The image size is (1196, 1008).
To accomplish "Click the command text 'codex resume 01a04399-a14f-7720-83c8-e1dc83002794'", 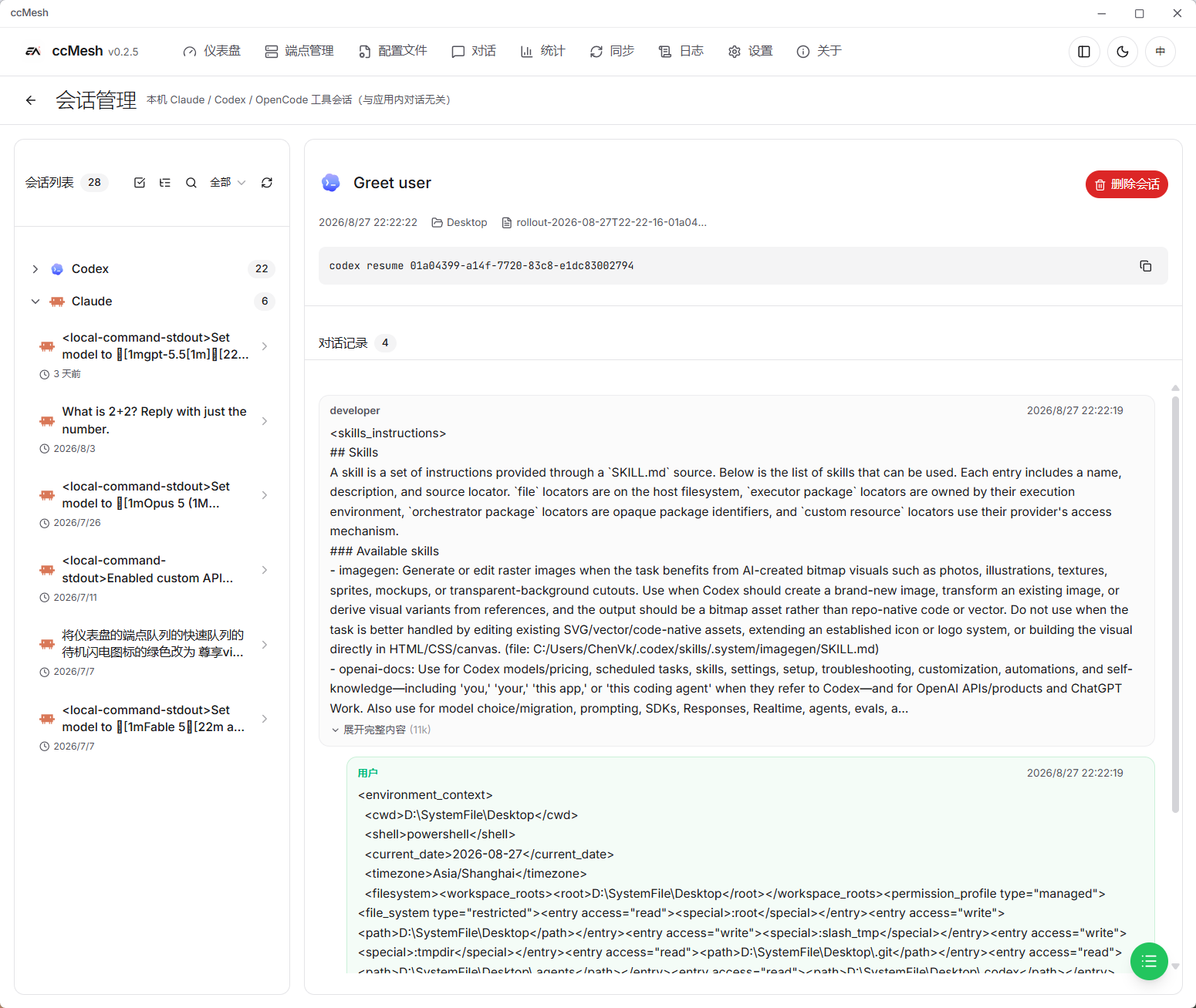I will (x=481, y=266).
